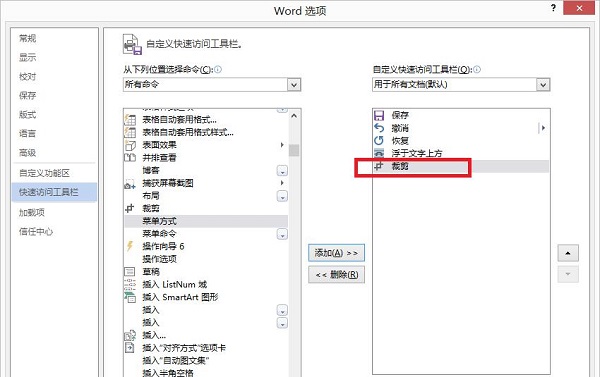Click the Save (保存) icon in toolbar list
600x377 pixels.
tap(379, 115)
